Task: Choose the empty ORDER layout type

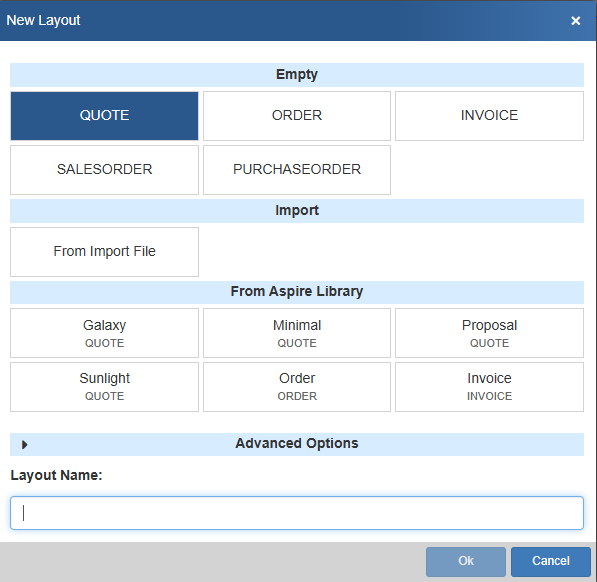Action: [297, 116]
